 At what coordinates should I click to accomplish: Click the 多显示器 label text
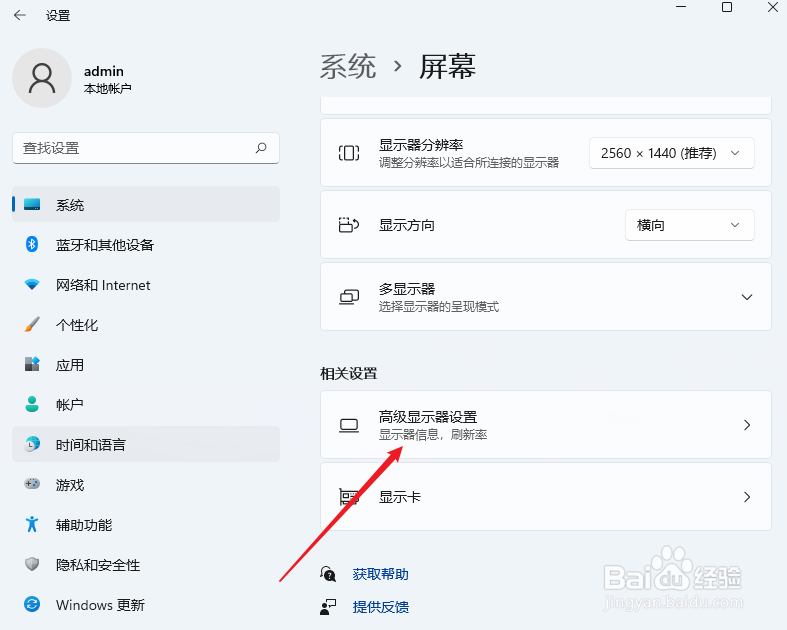[x=407, y=289]
